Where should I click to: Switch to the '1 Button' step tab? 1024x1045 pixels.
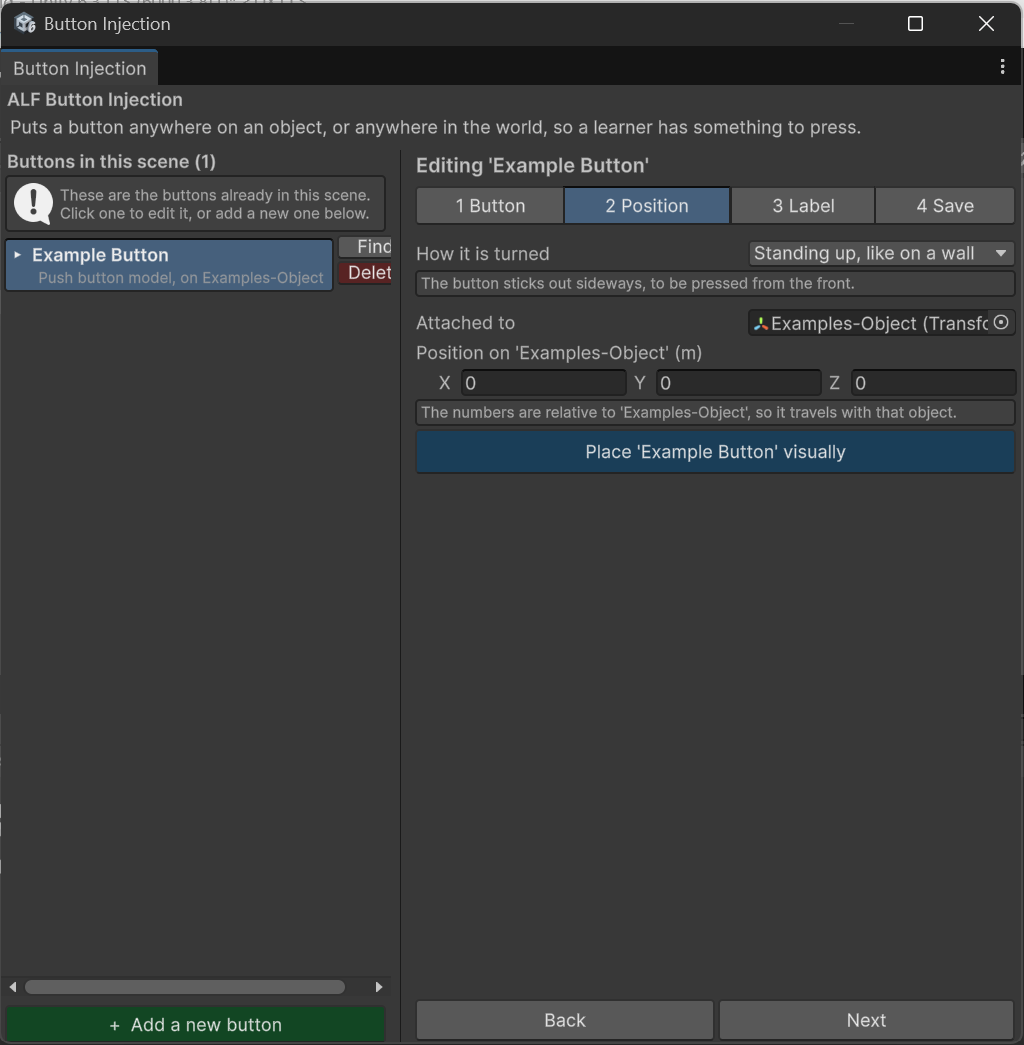pos(490,205)
